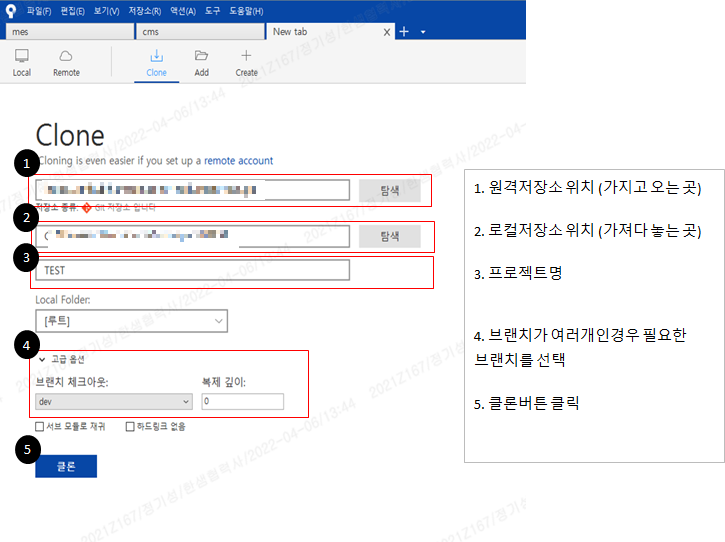Click the 복제 깊이 input field
Screen dimensions: 725x542
(x=243, y=401)
